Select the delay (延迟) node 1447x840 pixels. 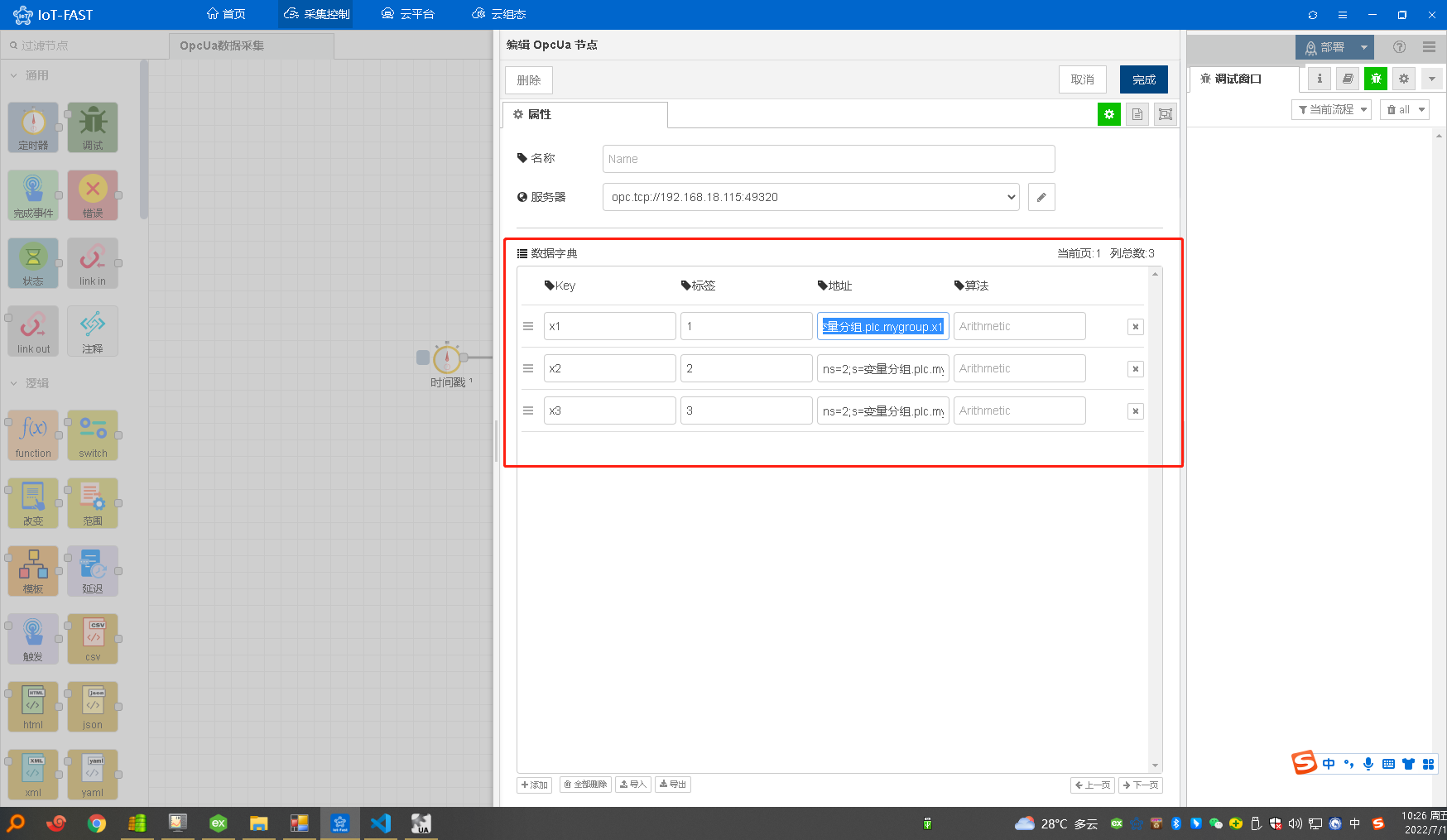point(93,571)
